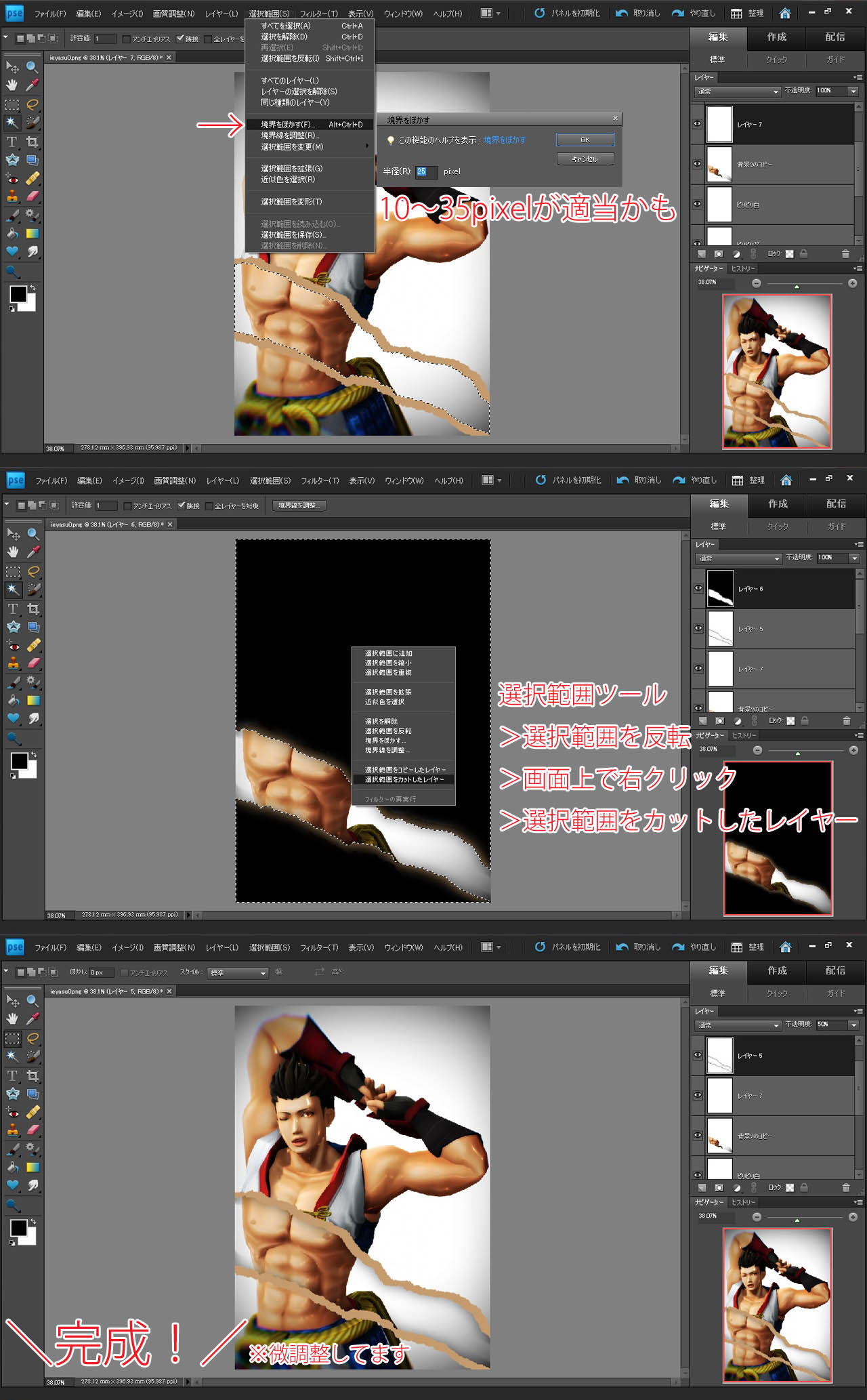
Task: Select the Paint Bucket tool in the レイヤー 5 window
Action: pos(12,1167)
